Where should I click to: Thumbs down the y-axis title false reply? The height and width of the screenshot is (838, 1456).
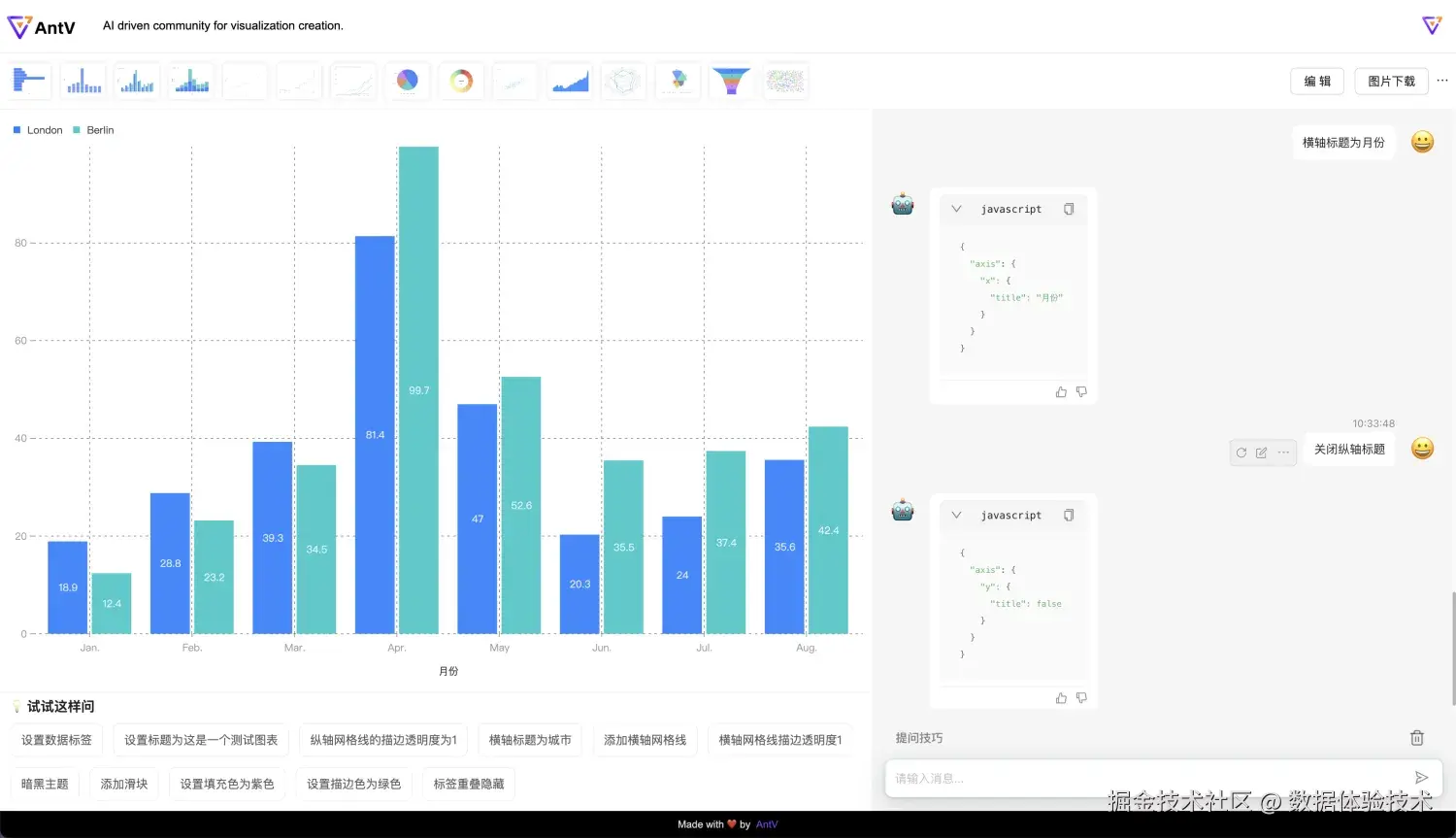click(x=1081, y=698)
